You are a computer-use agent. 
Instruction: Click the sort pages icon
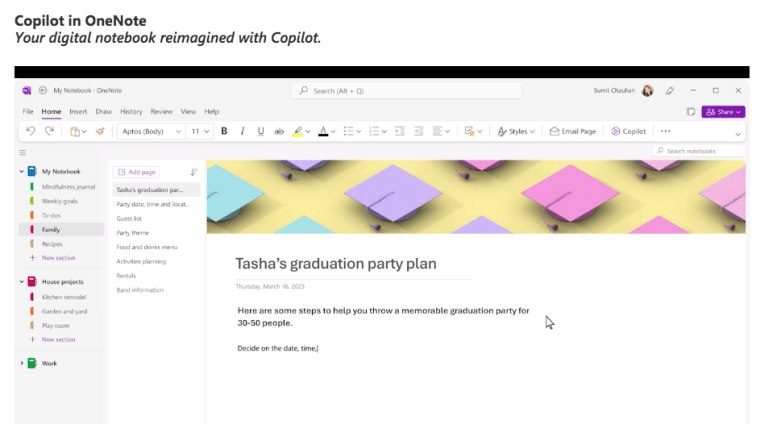tap(193, 172)
